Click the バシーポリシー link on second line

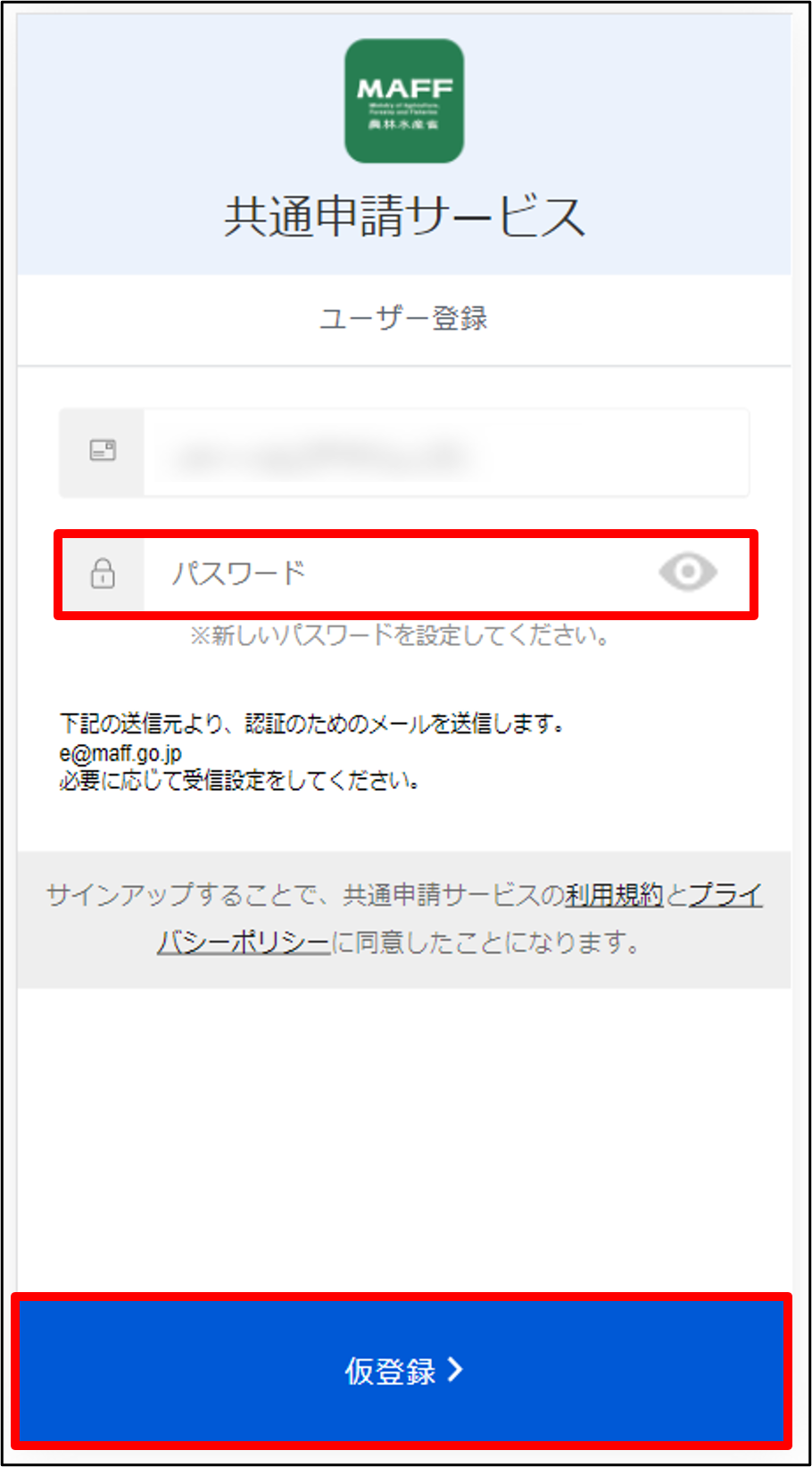(244, 941)
